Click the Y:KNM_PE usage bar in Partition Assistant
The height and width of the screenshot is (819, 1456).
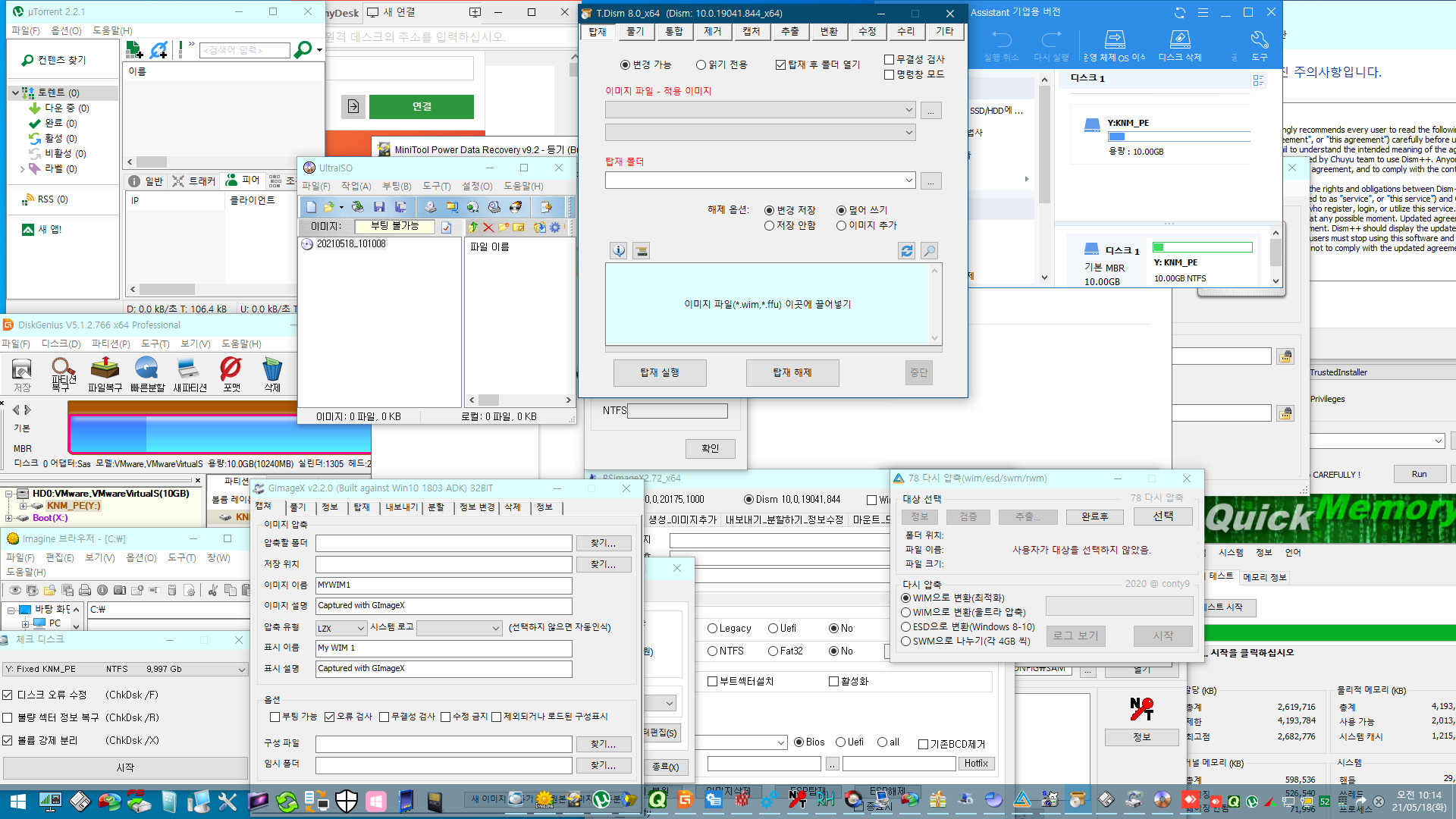click(x=1179, y=136)
